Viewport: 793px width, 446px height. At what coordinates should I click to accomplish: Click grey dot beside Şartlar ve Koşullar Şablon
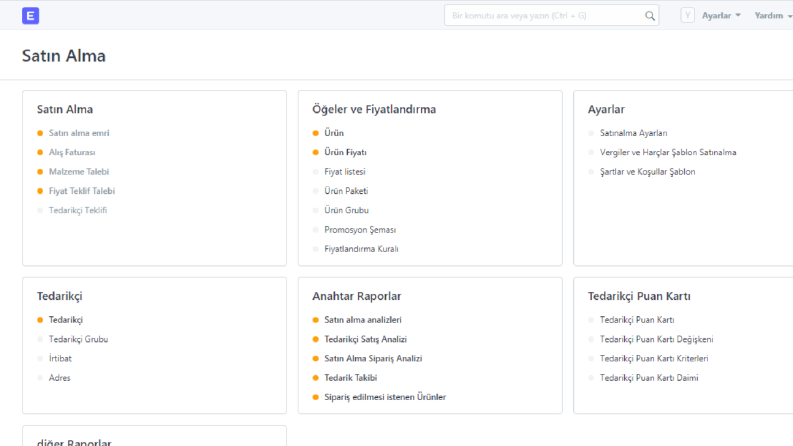coord(591,171)
